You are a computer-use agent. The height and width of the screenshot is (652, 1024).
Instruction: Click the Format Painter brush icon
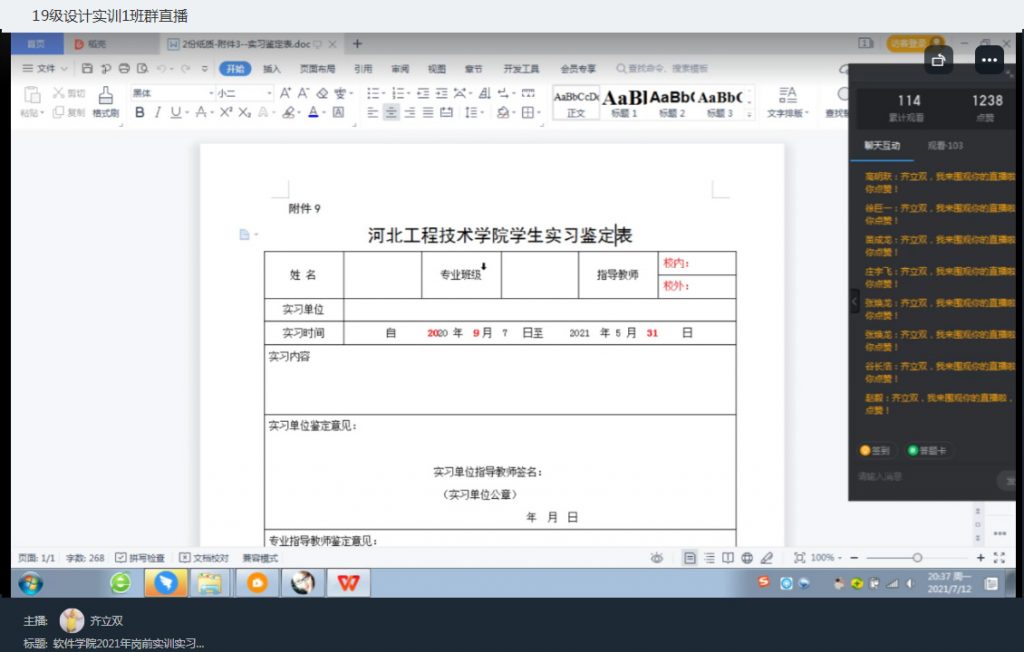click(x=105, y=95)
